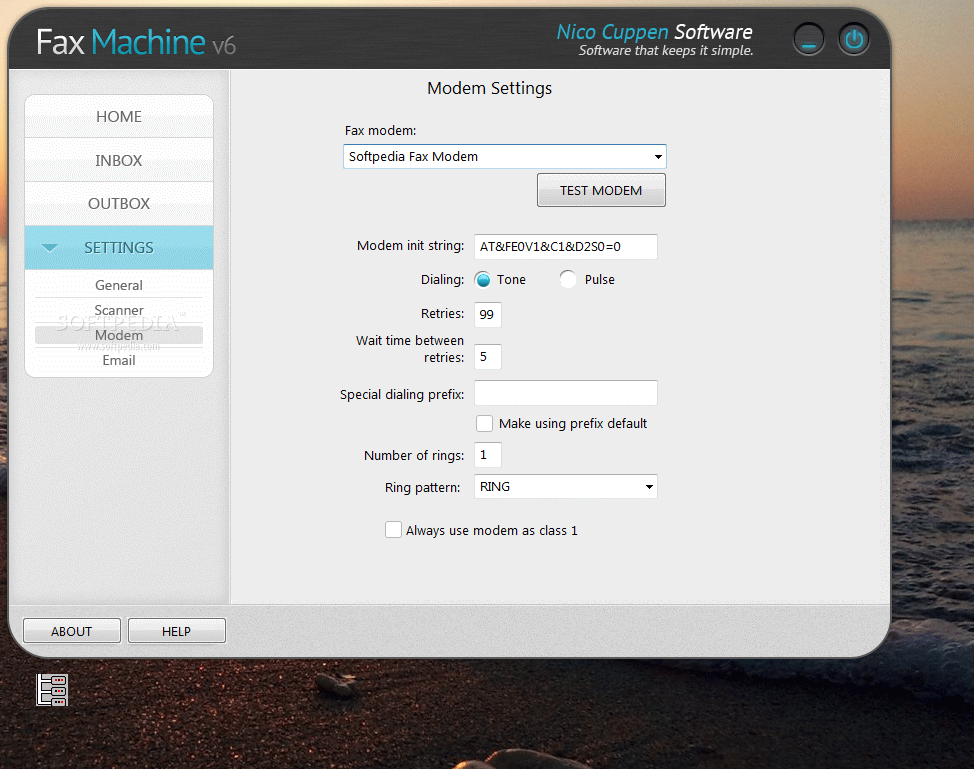Select Tone dialing option
The image size is (974, 769).
click(x=483, y=280)
